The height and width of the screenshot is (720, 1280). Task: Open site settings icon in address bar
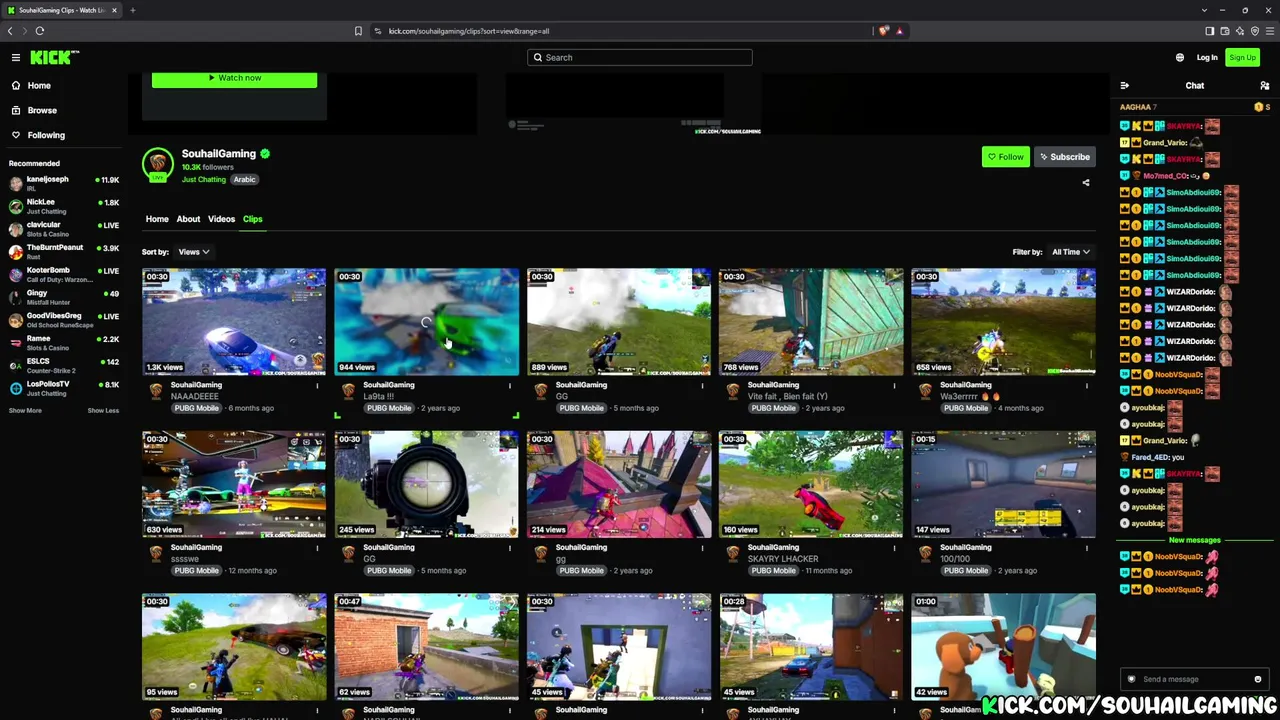pyautogui.click(x=378, y=31)
